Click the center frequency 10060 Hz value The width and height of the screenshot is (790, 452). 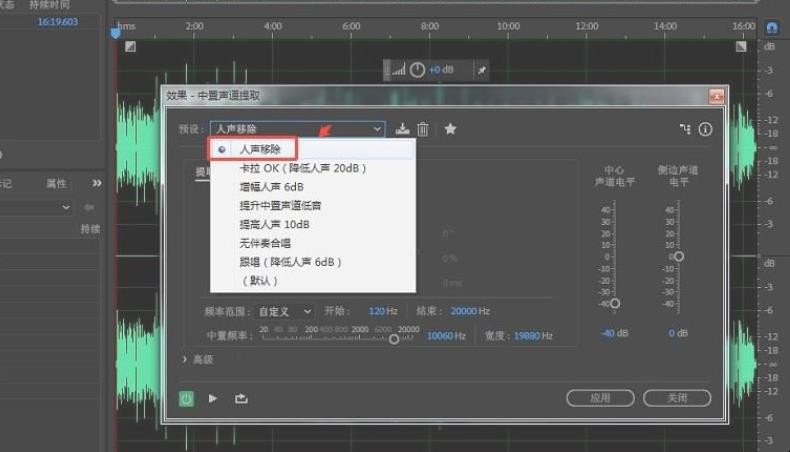point(446,336)
